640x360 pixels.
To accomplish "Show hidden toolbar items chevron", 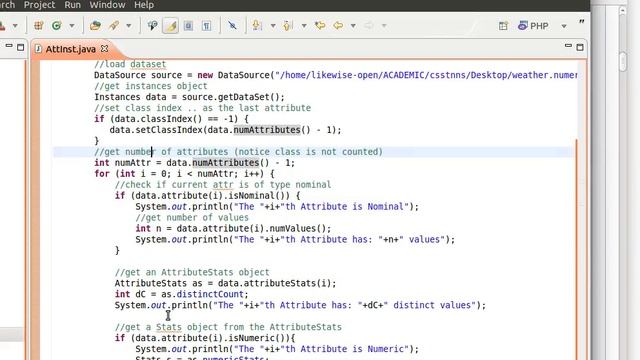I will [581, 22].
